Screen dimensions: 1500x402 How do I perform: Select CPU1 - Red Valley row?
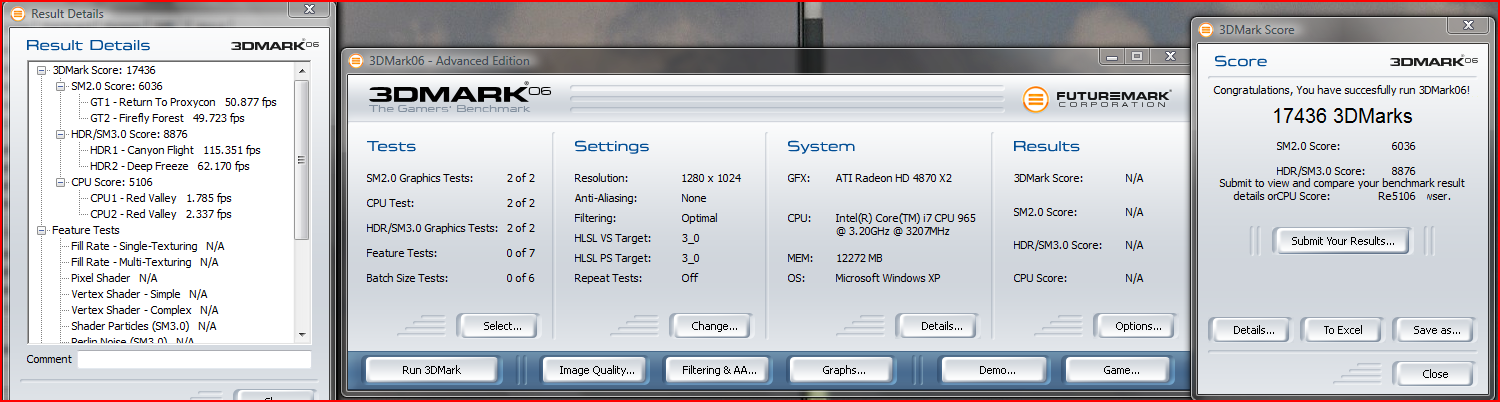[x=160, y=198]
